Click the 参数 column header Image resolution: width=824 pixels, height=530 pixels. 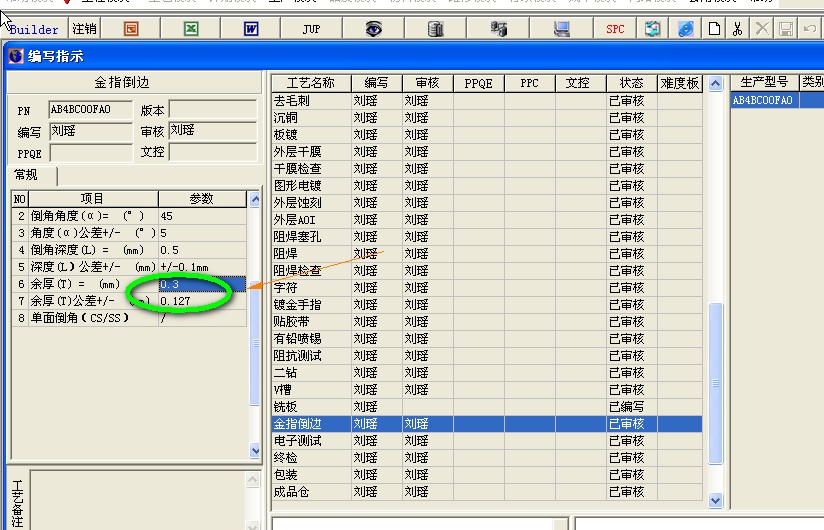pyautogui.click(x=202, y=199)
